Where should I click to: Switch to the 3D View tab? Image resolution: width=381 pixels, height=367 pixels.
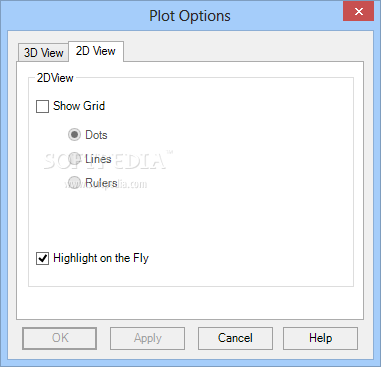[x=43, y=53]
